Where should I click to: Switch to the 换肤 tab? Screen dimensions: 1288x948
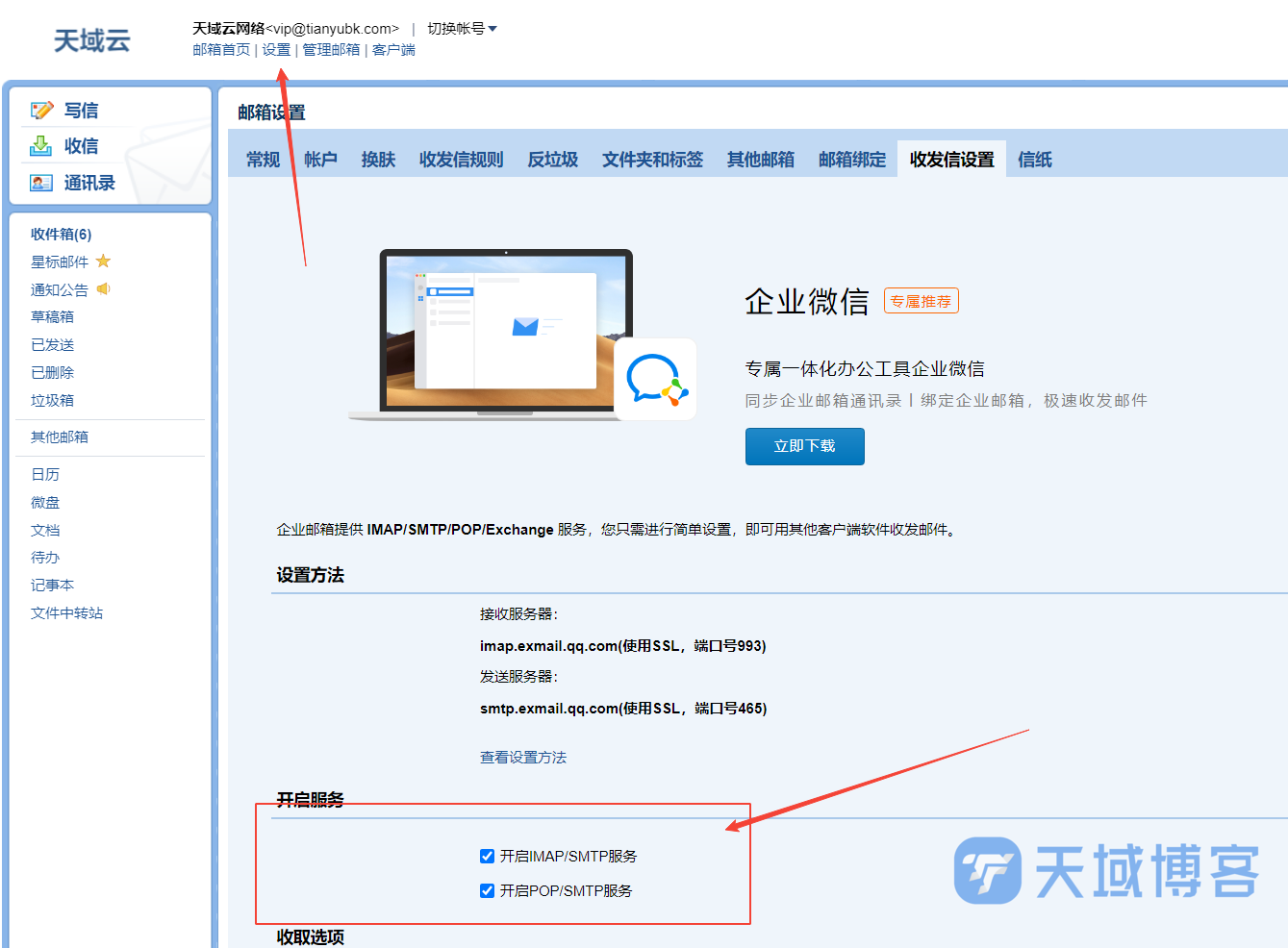(x=378, y=160)
